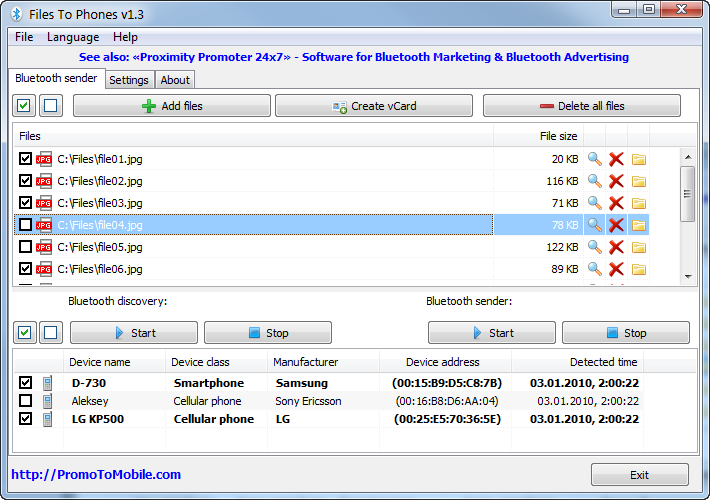The width and height of the screenshot is (710, 500).
Task: Click the Device name column header
Action: coord(115,362)
